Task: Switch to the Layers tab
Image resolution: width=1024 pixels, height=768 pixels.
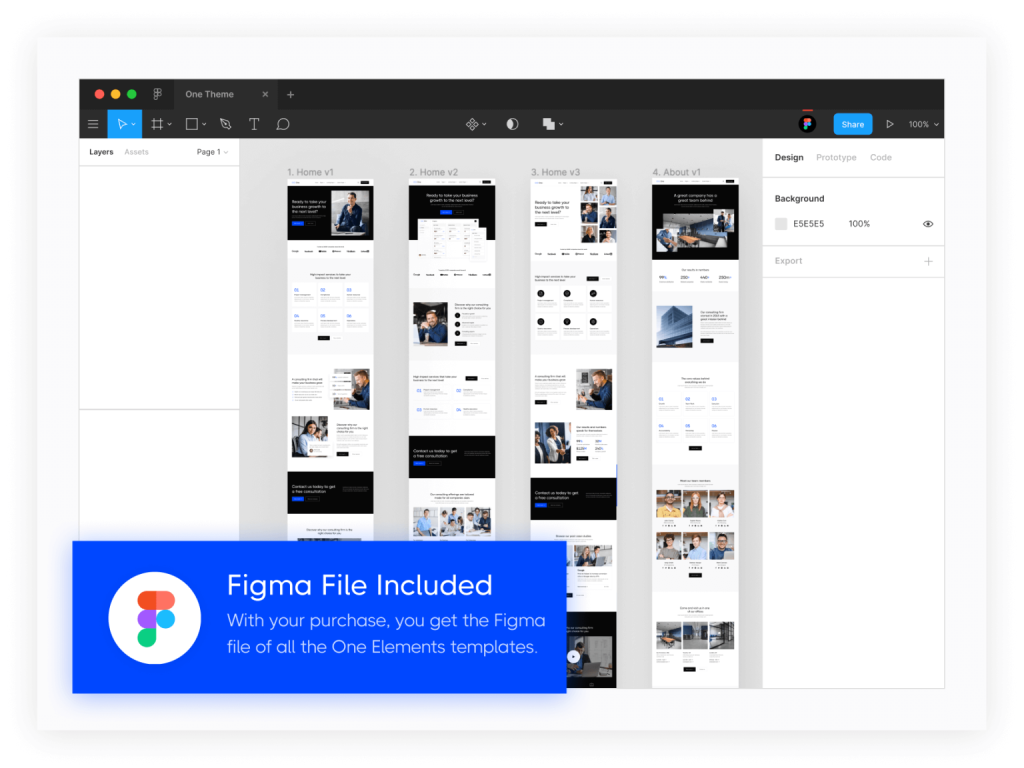Action: click(x=101, y=152)
